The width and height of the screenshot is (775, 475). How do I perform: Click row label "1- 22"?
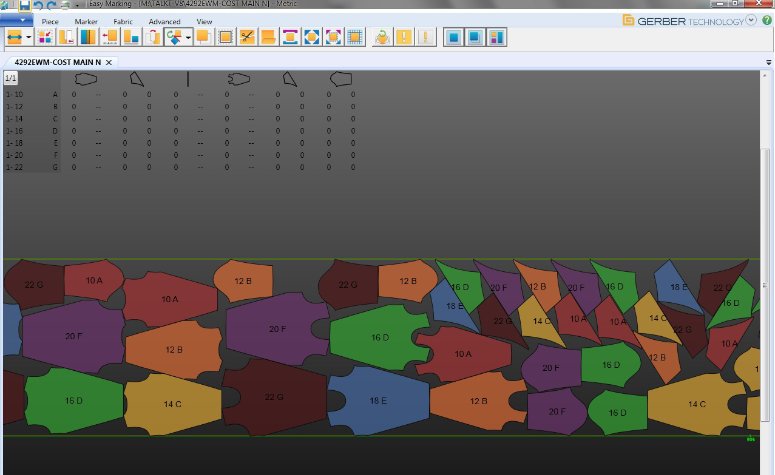[14, 167]
